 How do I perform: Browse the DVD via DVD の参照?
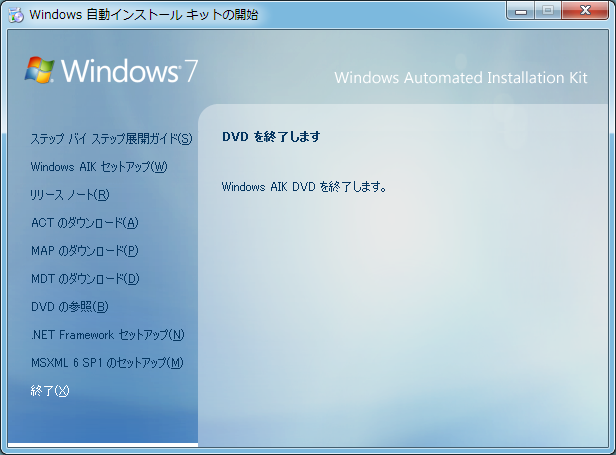point(69,307)
